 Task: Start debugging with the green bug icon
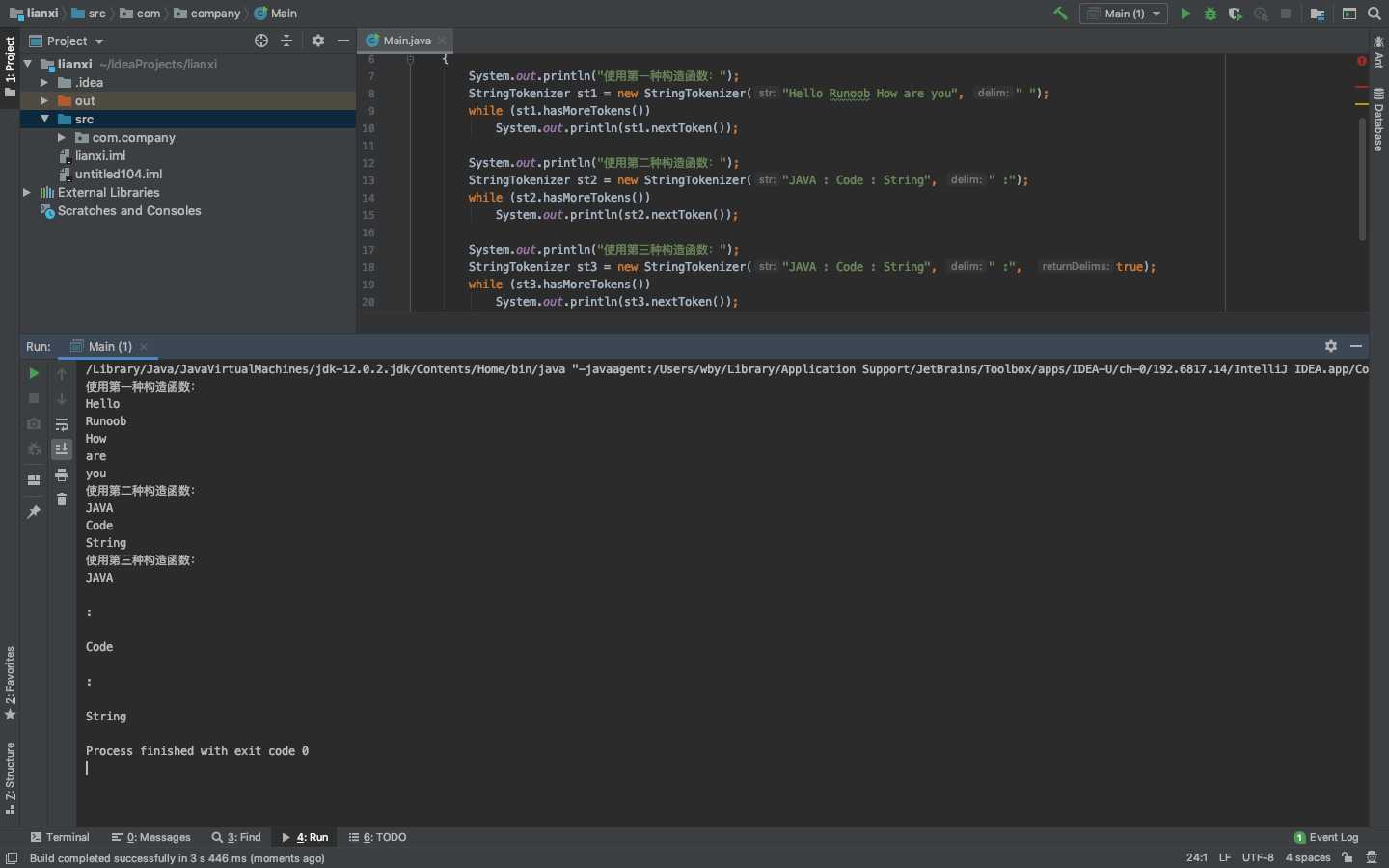[x=1211, y=14]
